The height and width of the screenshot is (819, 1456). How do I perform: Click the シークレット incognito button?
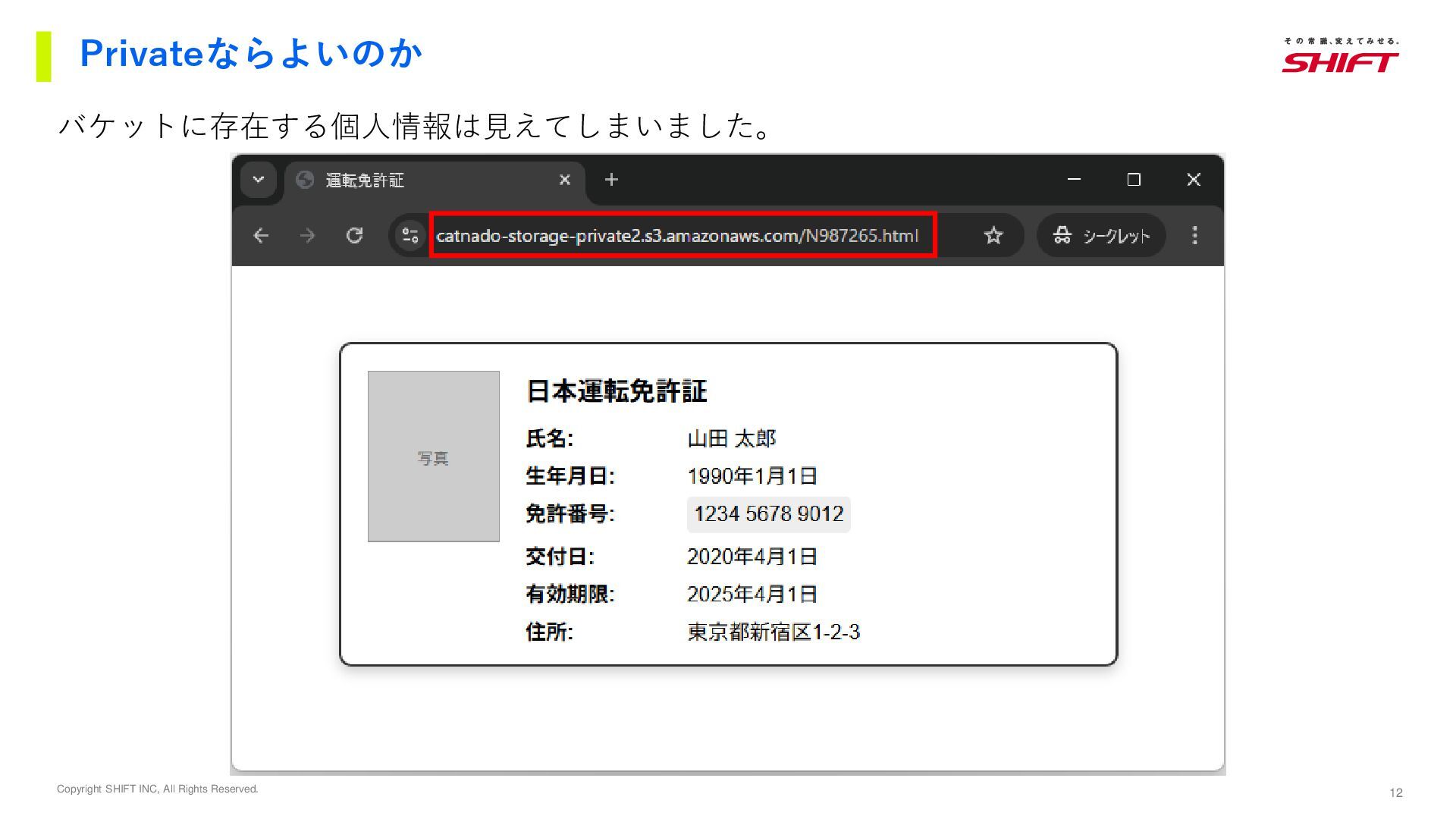[1101, 236]
